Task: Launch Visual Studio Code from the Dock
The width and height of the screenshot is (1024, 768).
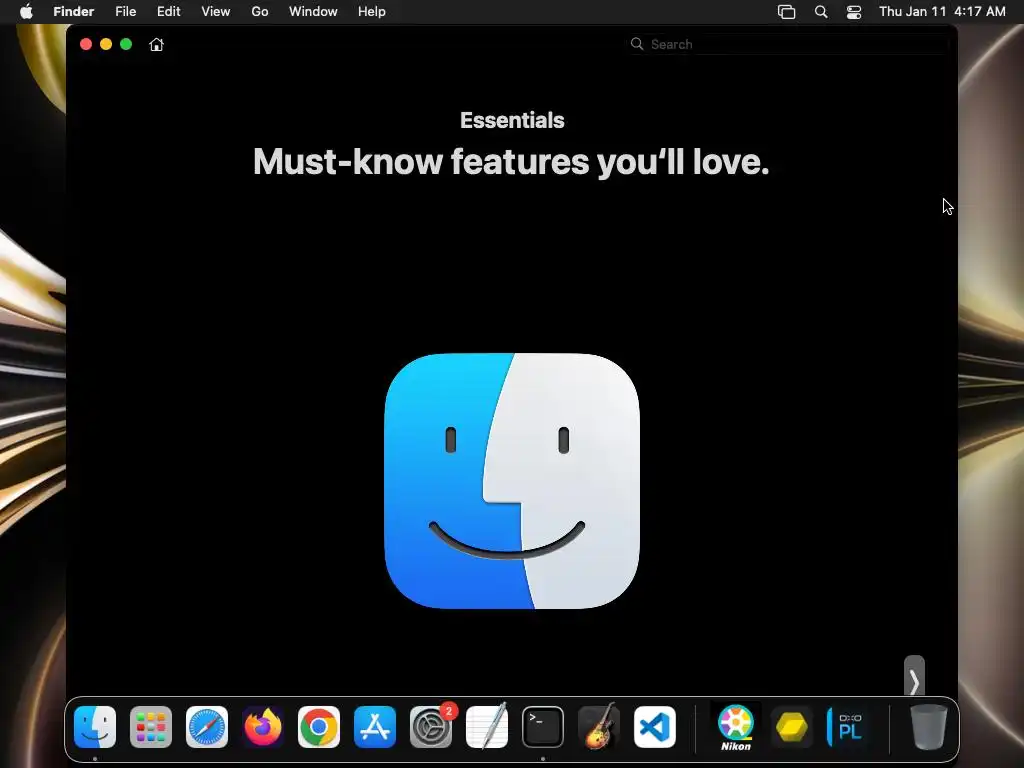Action: (654, 727)
